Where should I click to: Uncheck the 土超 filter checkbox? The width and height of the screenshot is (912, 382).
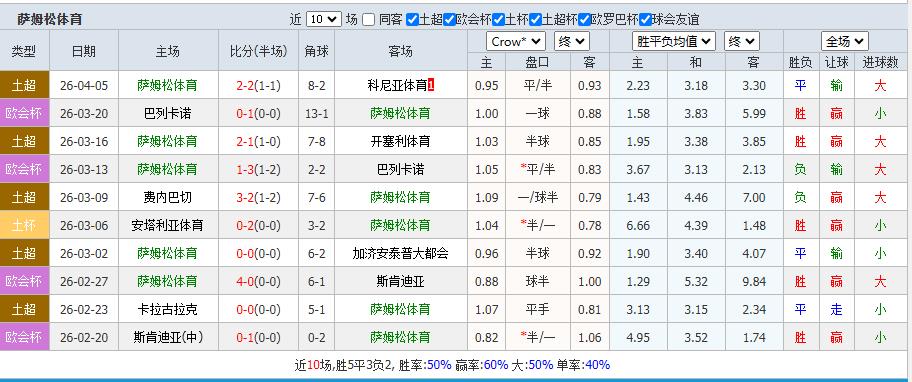tap(412, 20)
